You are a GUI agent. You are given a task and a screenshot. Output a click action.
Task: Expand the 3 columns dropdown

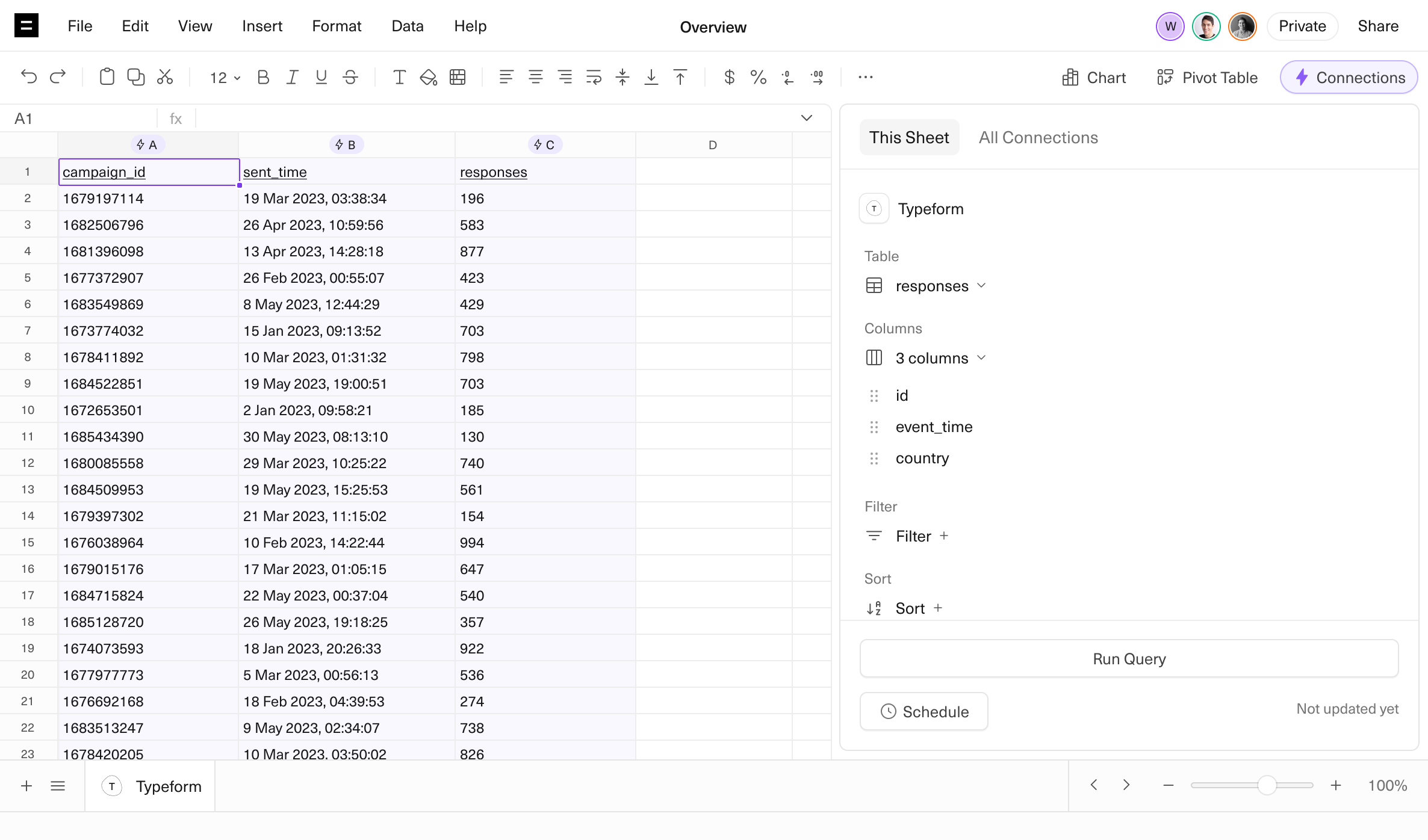940,358
